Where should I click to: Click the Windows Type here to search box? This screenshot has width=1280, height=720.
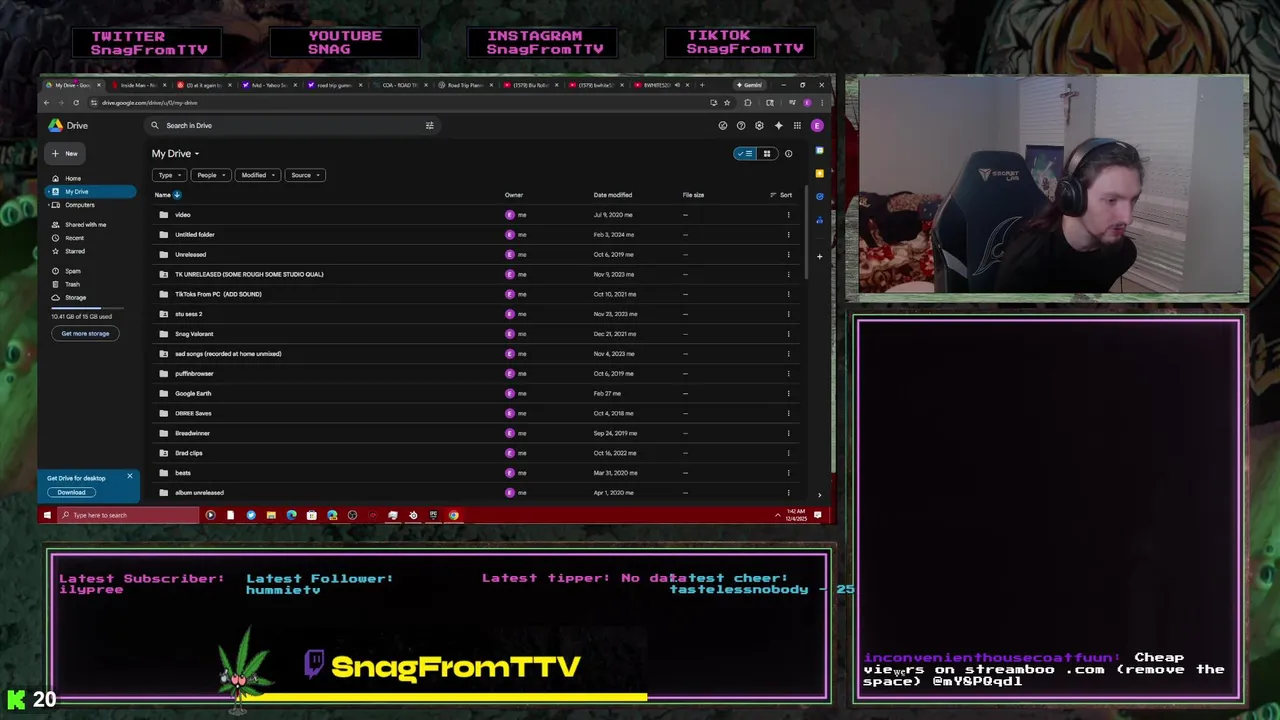(x=128, y=515)
